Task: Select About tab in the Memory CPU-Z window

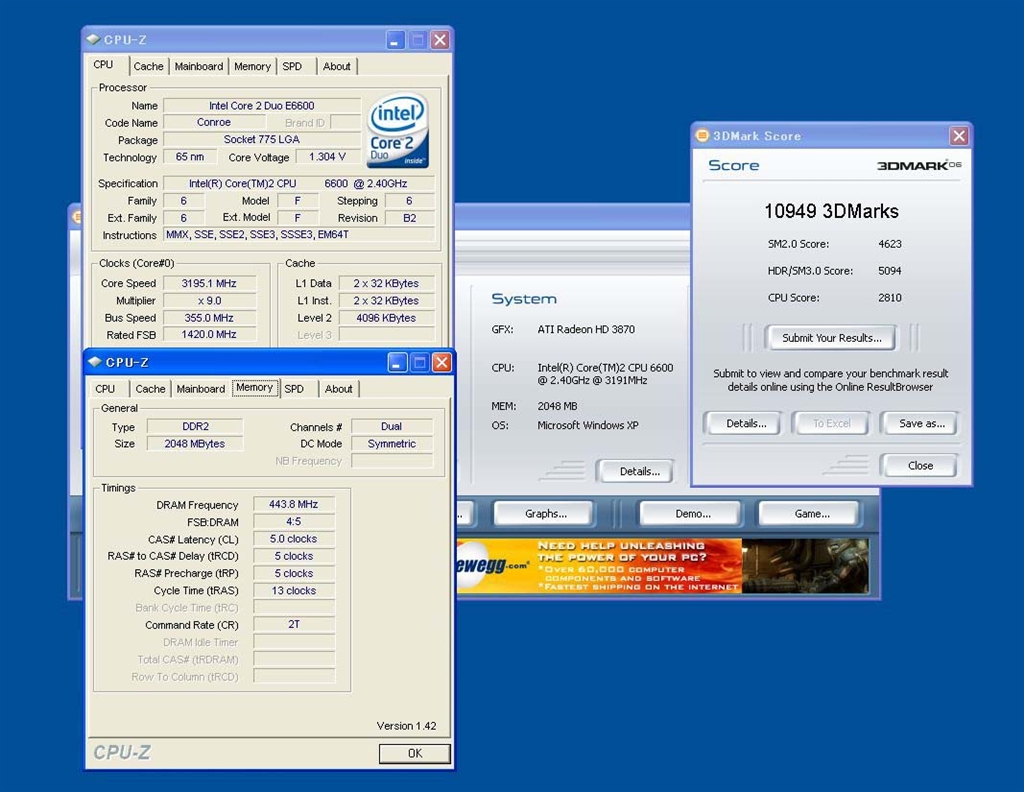Action: (x=338, y=389)
